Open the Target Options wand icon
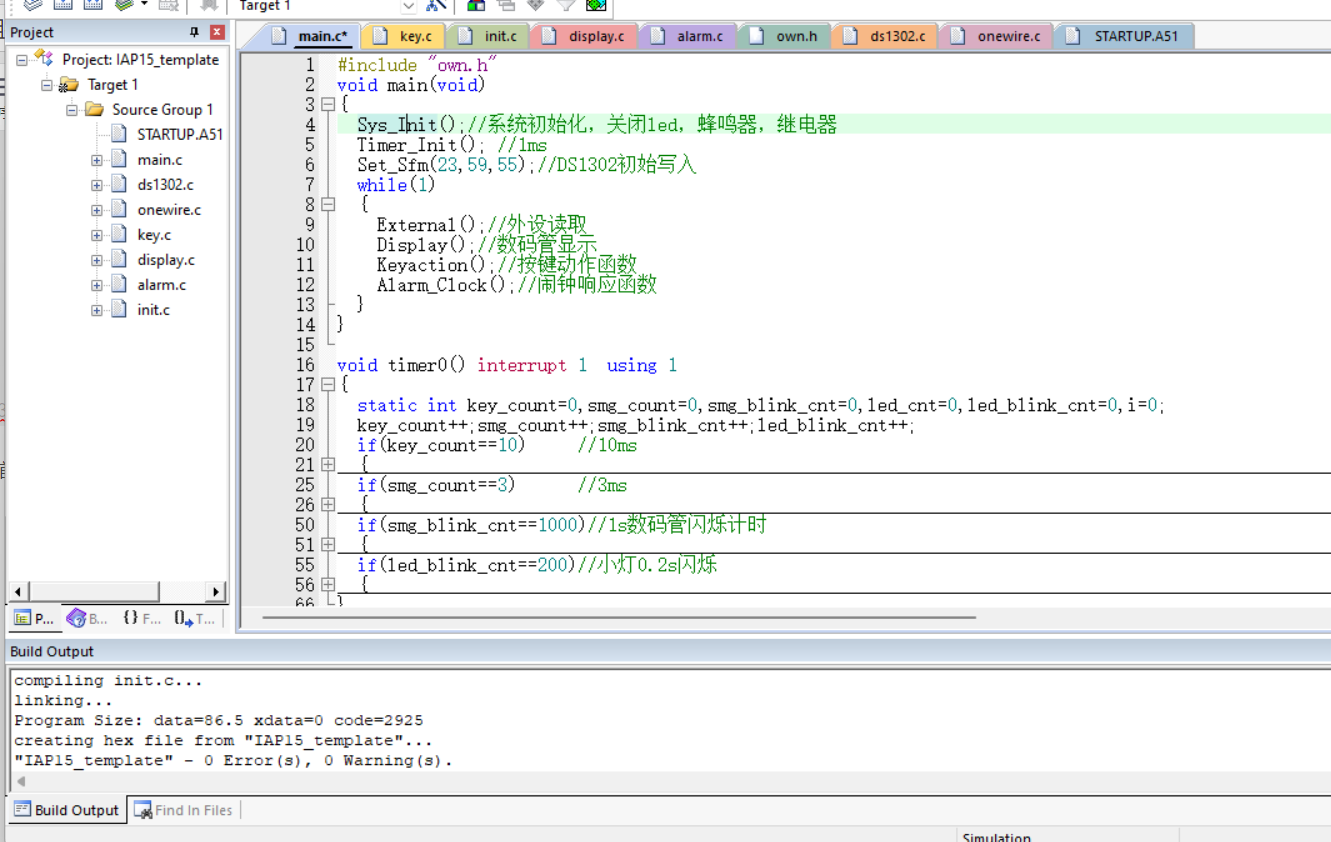Viewport: 1331px width, 842px height. click(435, 5)
